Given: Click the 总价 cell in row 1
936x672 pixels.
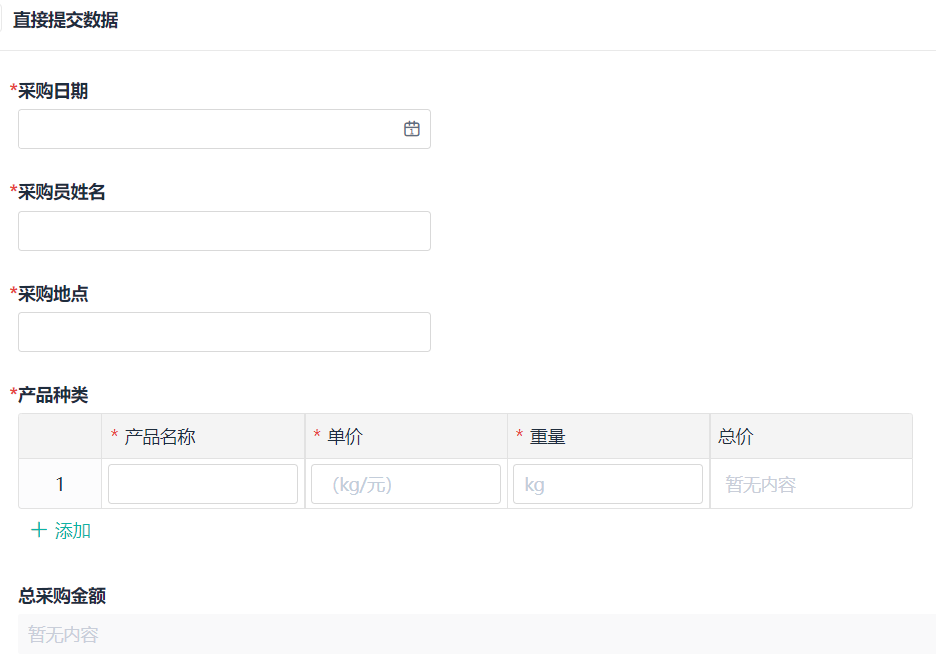Looking at the screenshot, I should pos(810,484).
